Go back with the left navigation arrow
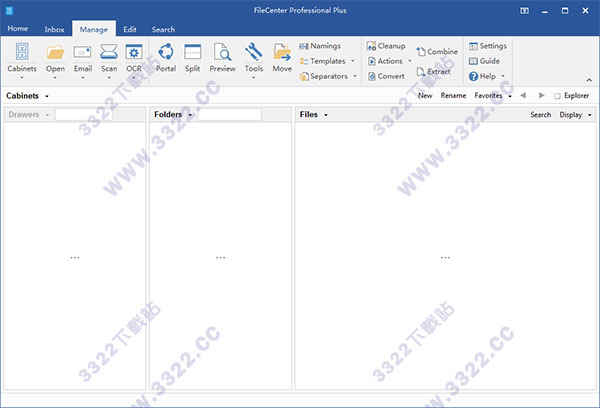This screenshot has width=600, height=408. coord(523,95)
